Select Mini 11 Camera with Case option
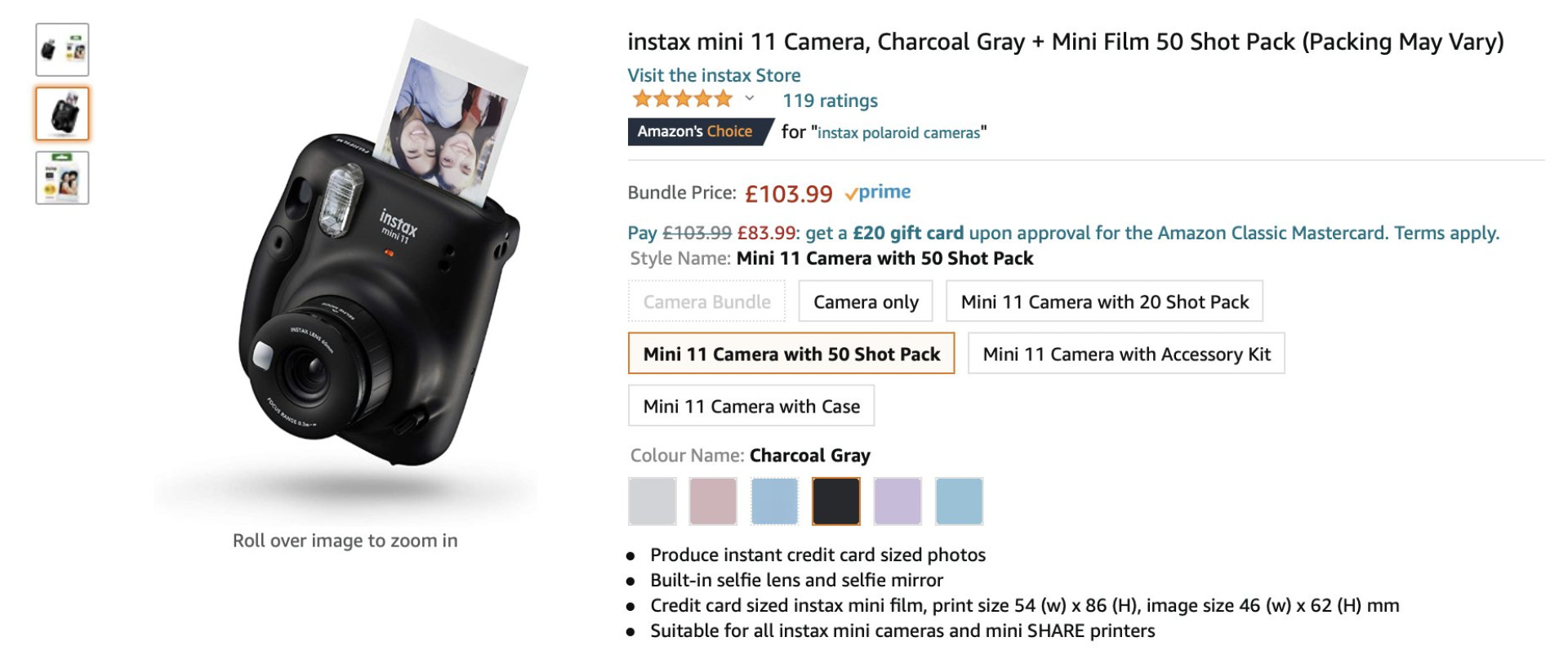Image resolution: width=1568 pixels, height=664 pixels. 751,407
